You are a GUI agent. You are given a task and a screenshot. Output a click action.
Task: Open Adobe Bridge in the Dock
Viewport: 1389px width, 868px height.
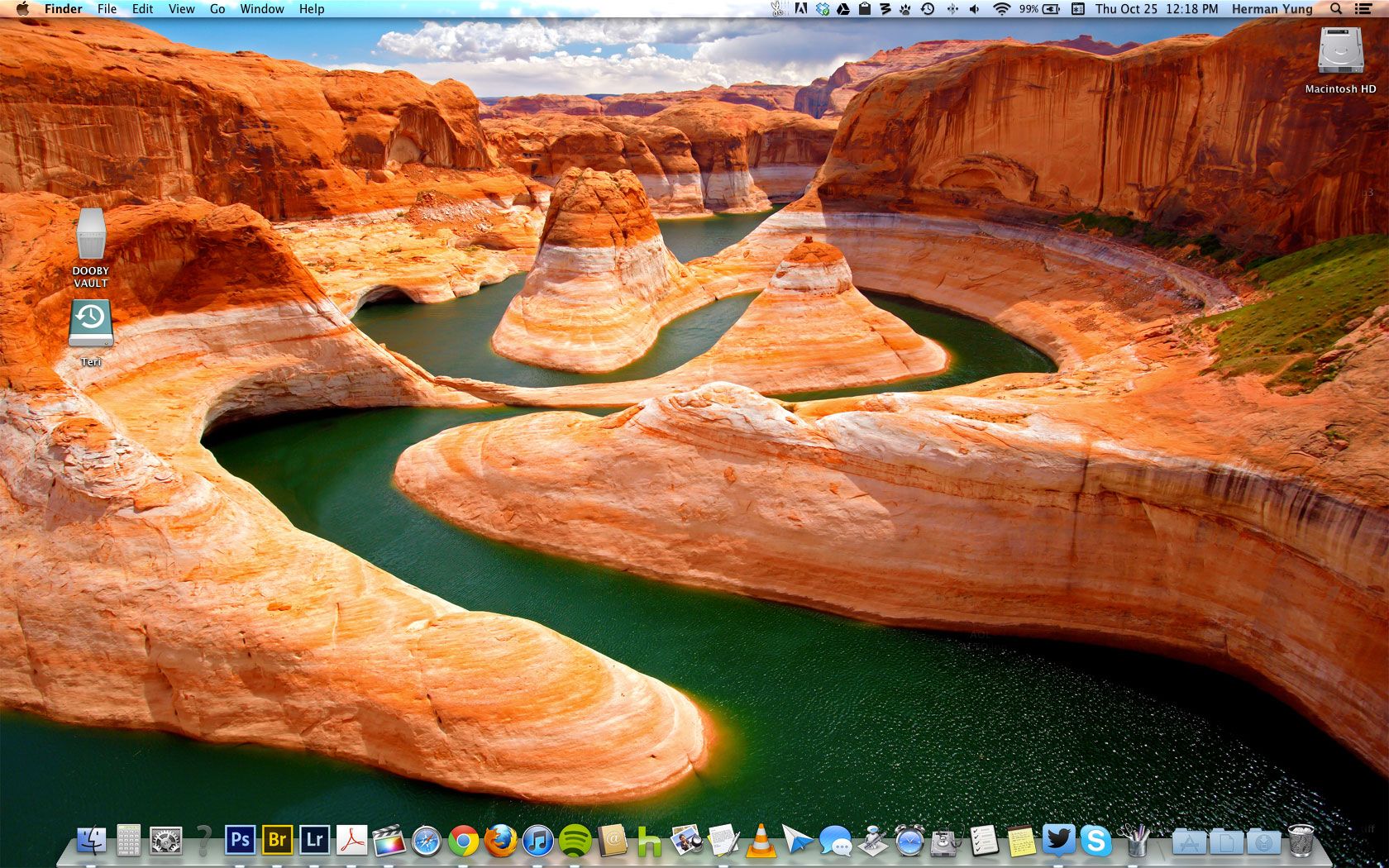coord(277,841)
